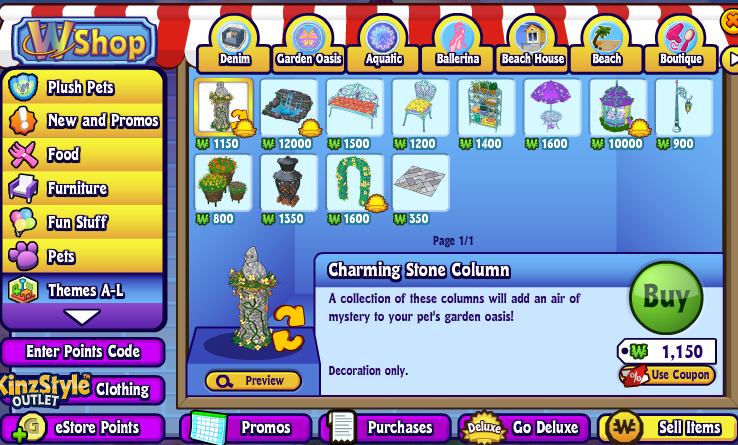Screen dimensions: 738x445
Task: Click the Fun Stuff balloons icon
Action: (x=22, y=221)
